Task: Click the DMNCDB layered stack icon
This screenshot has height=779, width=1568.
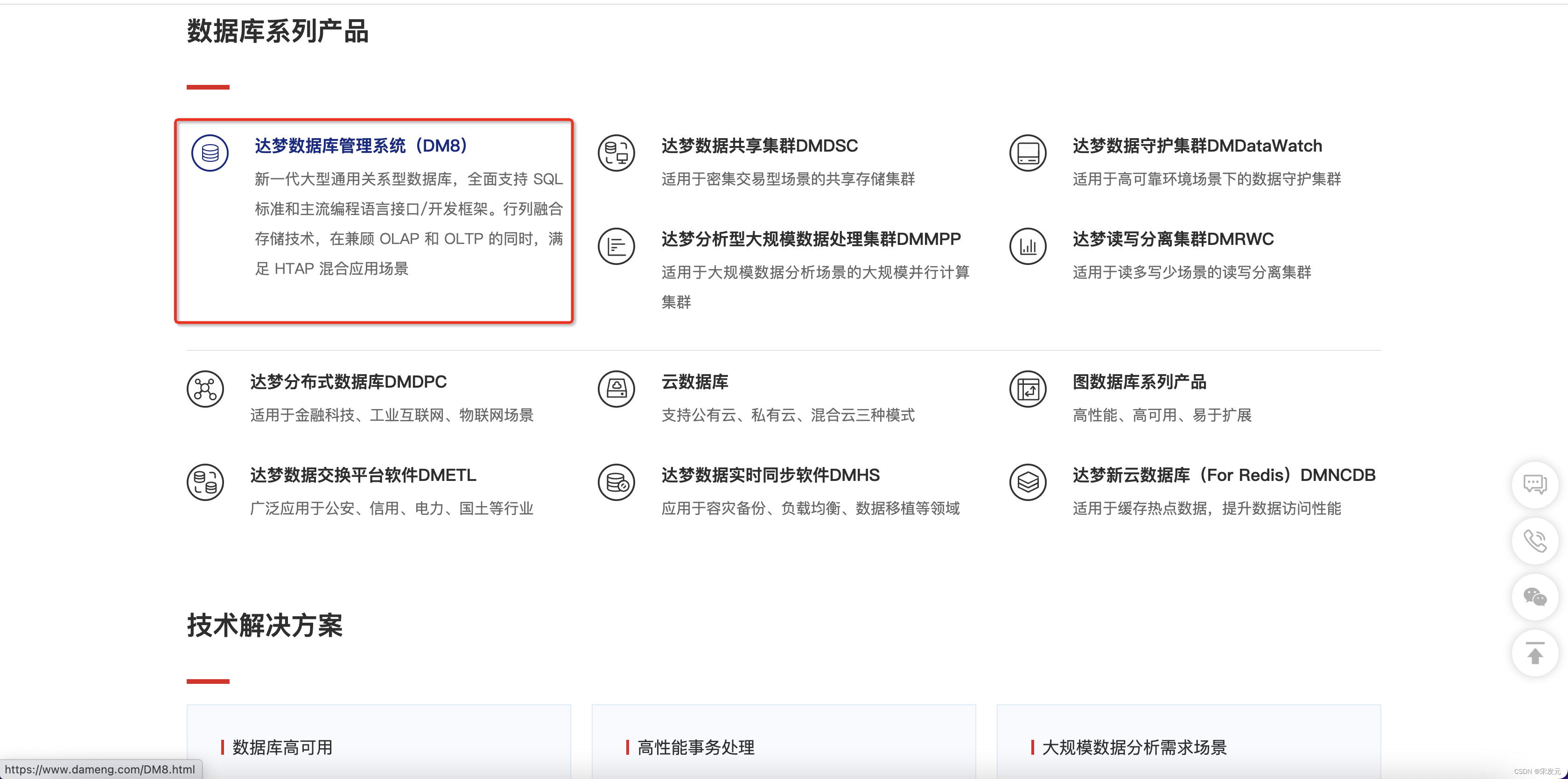Action: [x=1028, y=482]
